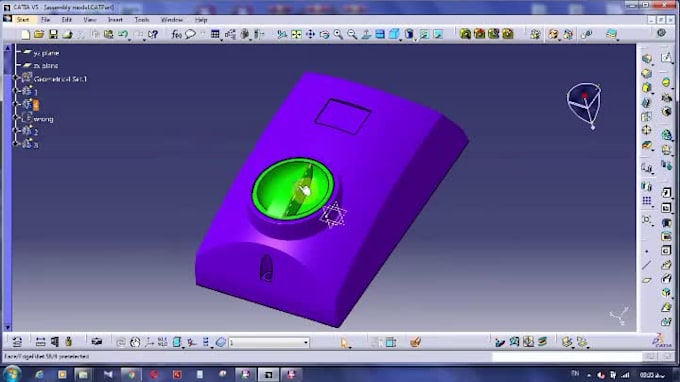Select the Geometrical Set.1 tree label
Viewport: 680px width, 382px height.
[60, 79]
